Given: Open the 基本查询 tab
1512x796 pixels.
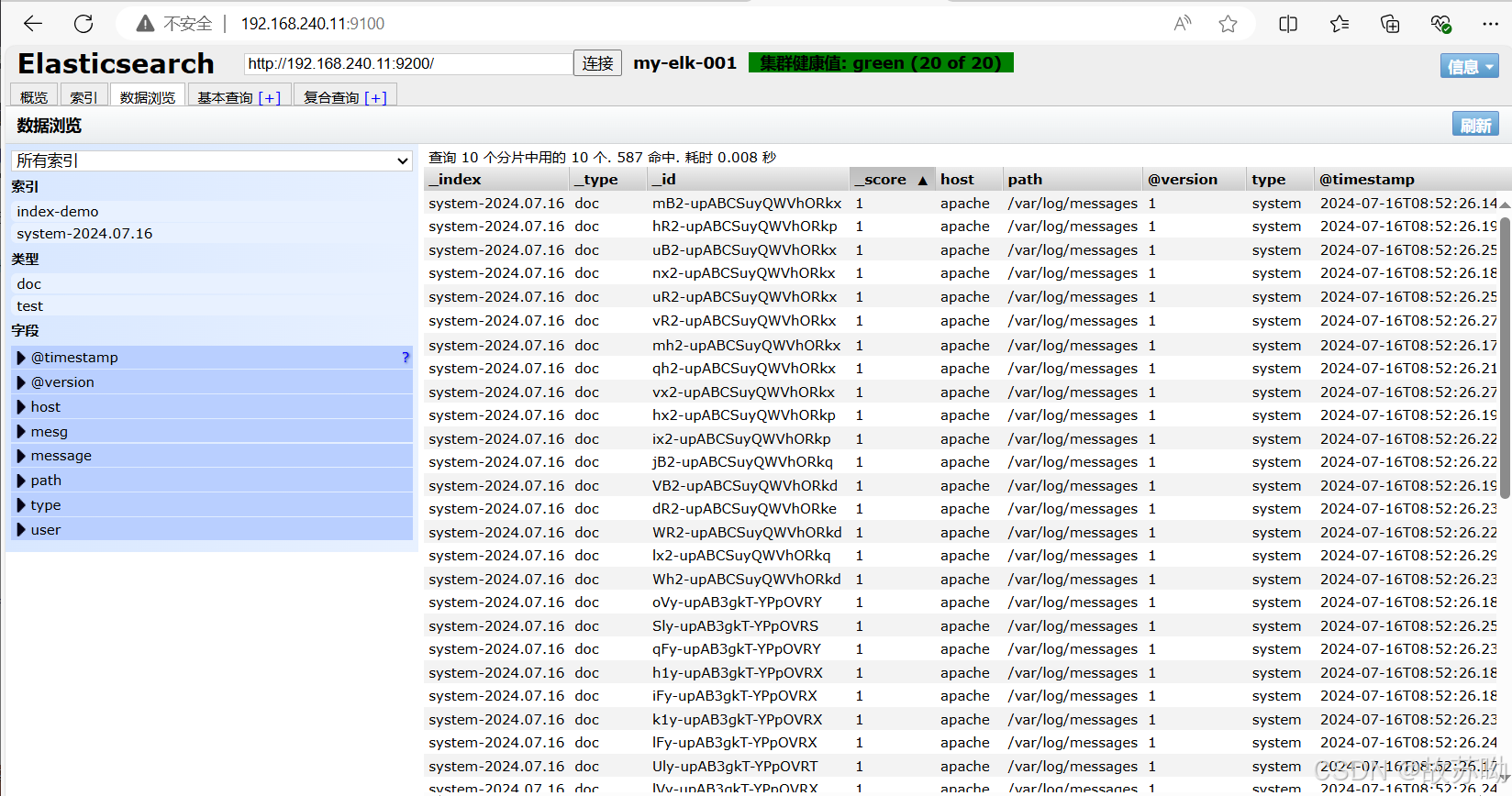Looking at the screenshot, I should point(239,96).
